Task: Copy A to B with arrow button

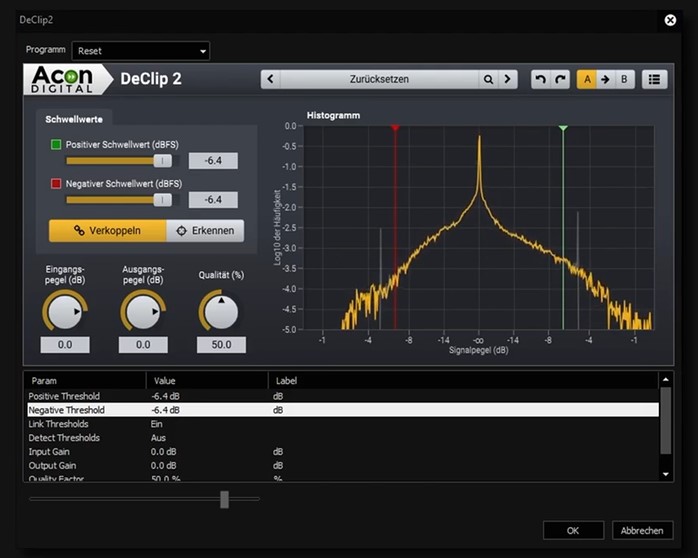Action: click(x=605, y=79)
